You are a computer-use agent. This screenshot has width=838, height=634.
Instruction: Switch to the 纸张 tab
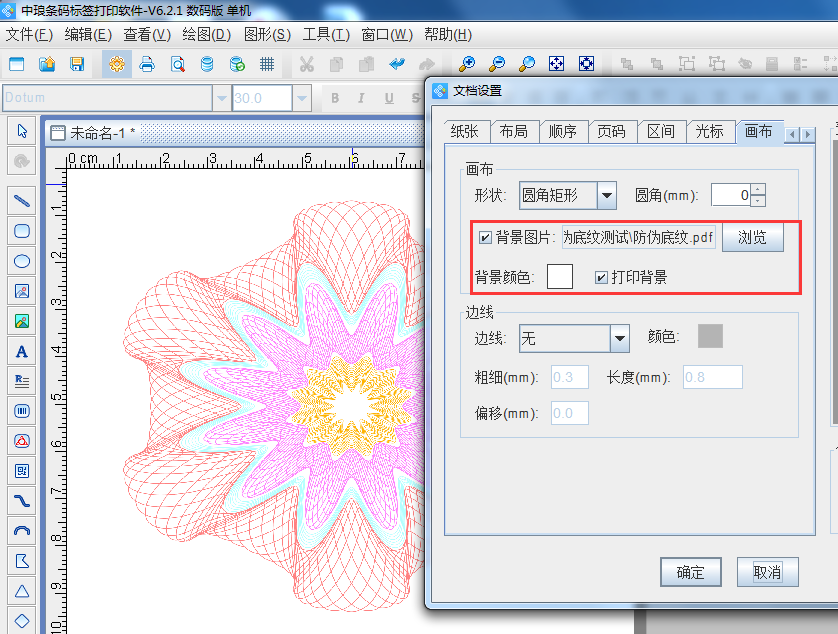(466, 130)
